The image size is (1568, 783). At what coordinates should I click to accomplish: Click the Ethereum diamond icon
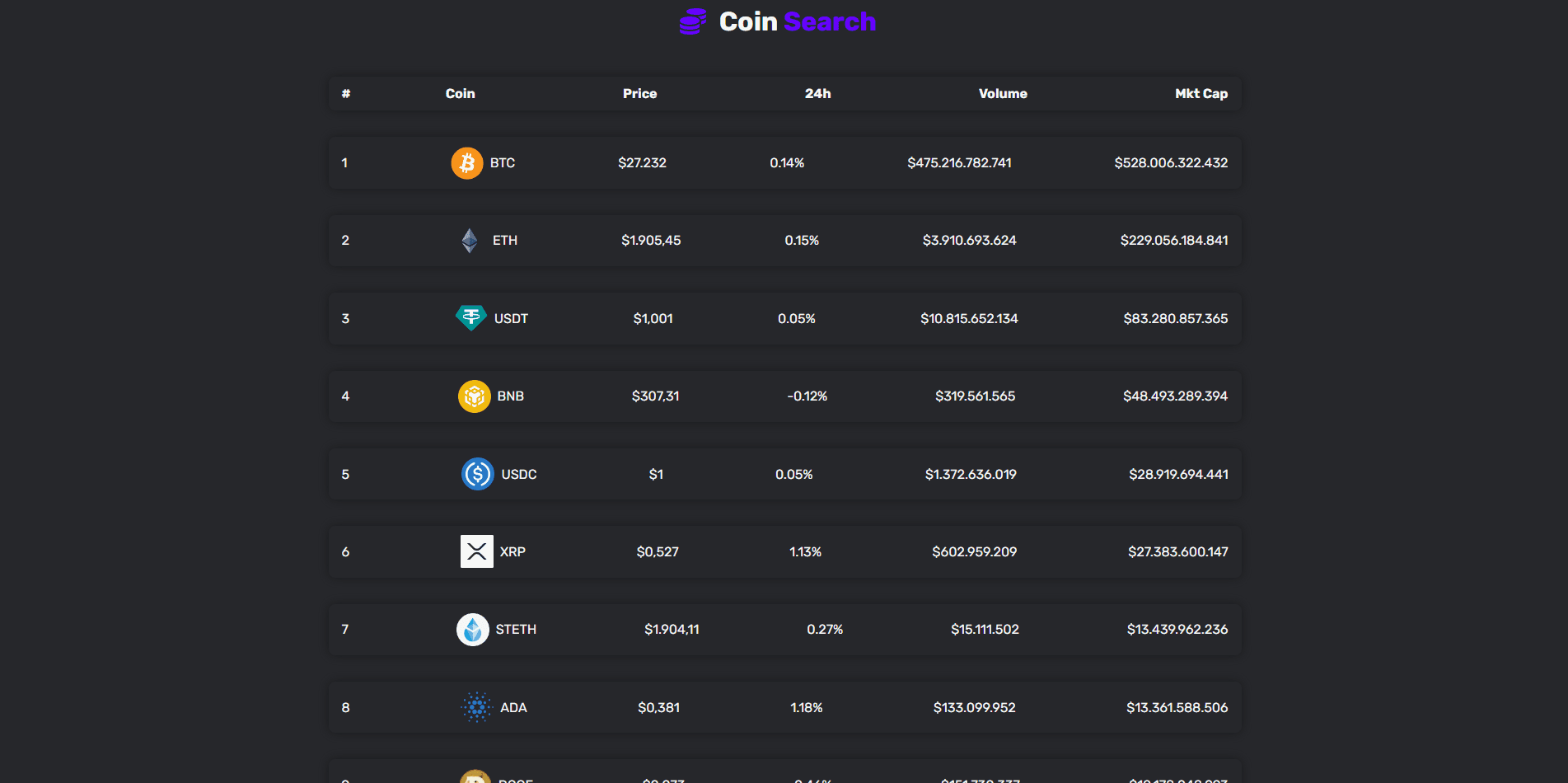coord(470,241)
